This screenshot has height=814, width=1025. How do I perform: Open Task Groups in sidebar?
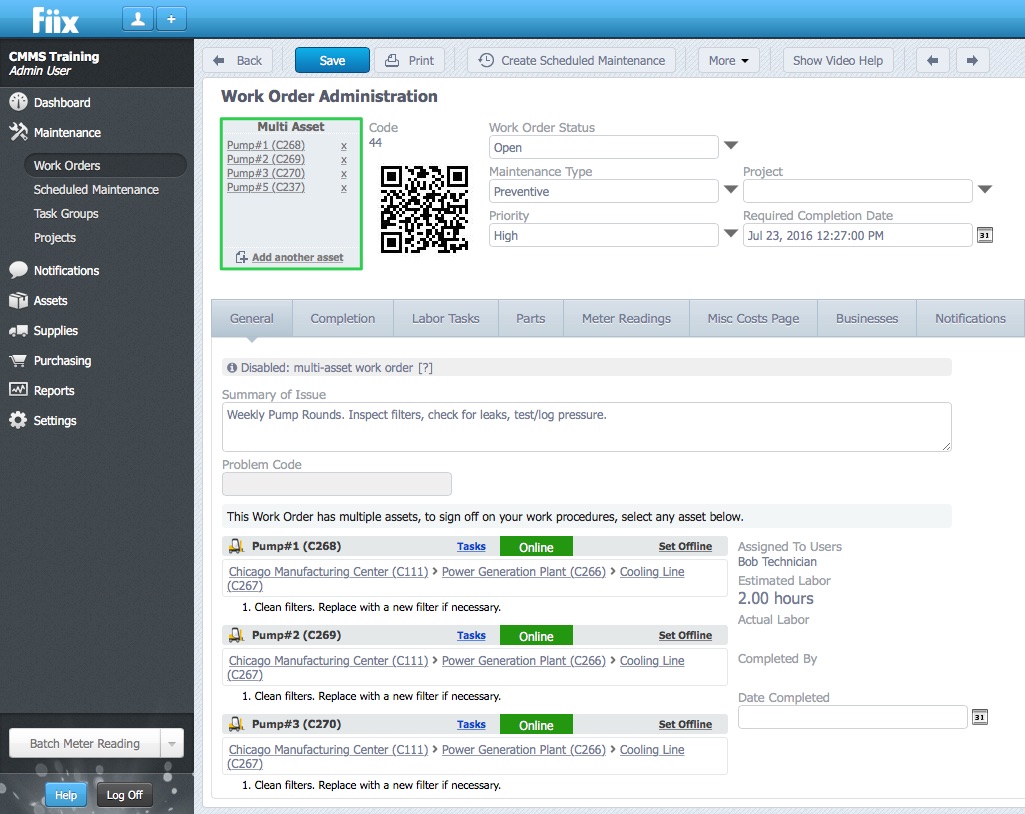66,214
